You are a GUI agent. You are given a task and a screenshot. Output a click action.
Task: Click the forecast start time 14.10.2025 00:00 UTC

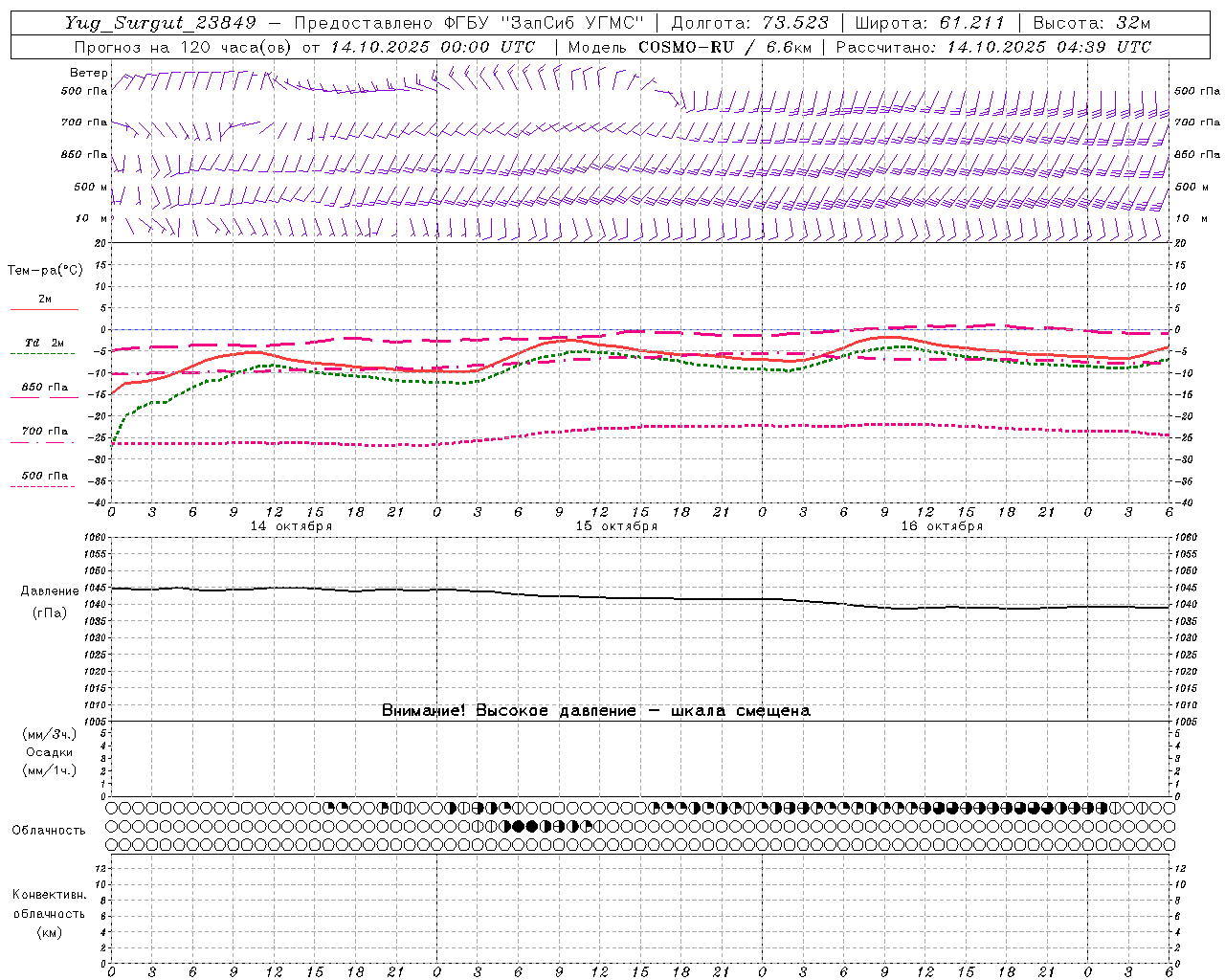pyautogui.click(x=433, y=47)
